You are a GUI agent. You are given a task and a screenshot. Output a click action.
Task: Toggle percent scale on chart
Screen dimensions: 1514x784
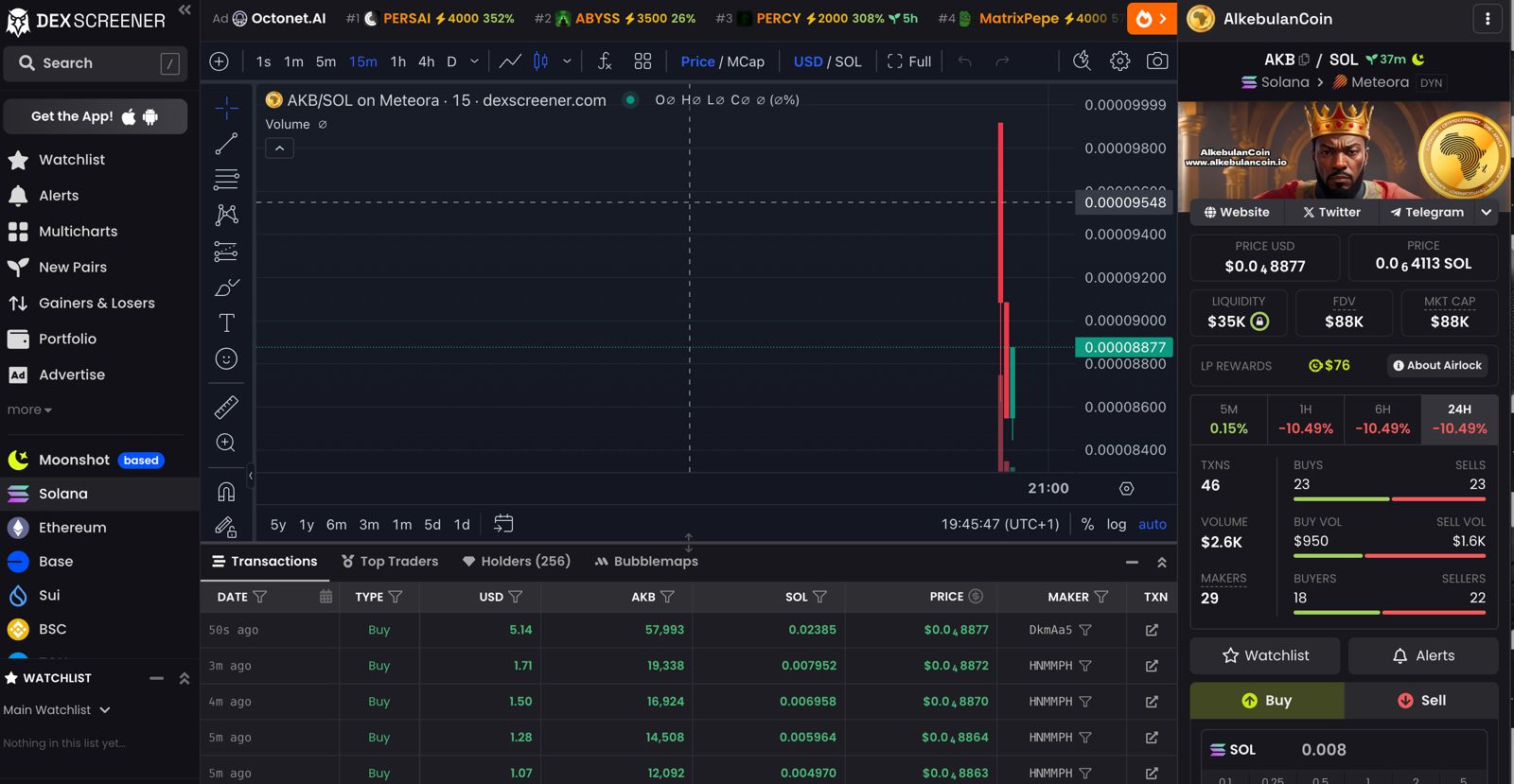point(1088,524)
